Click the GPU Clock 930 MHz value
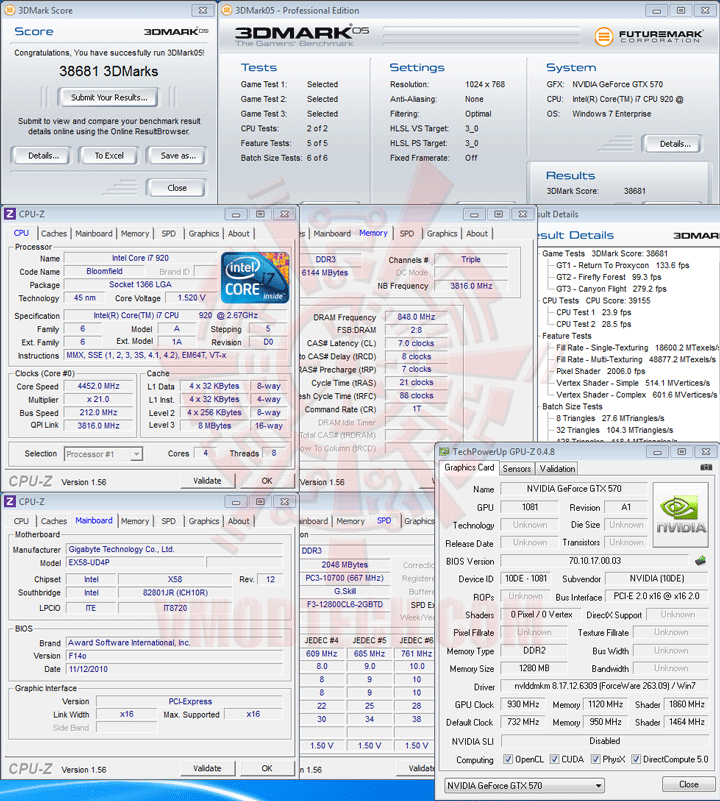 [523, 704]
